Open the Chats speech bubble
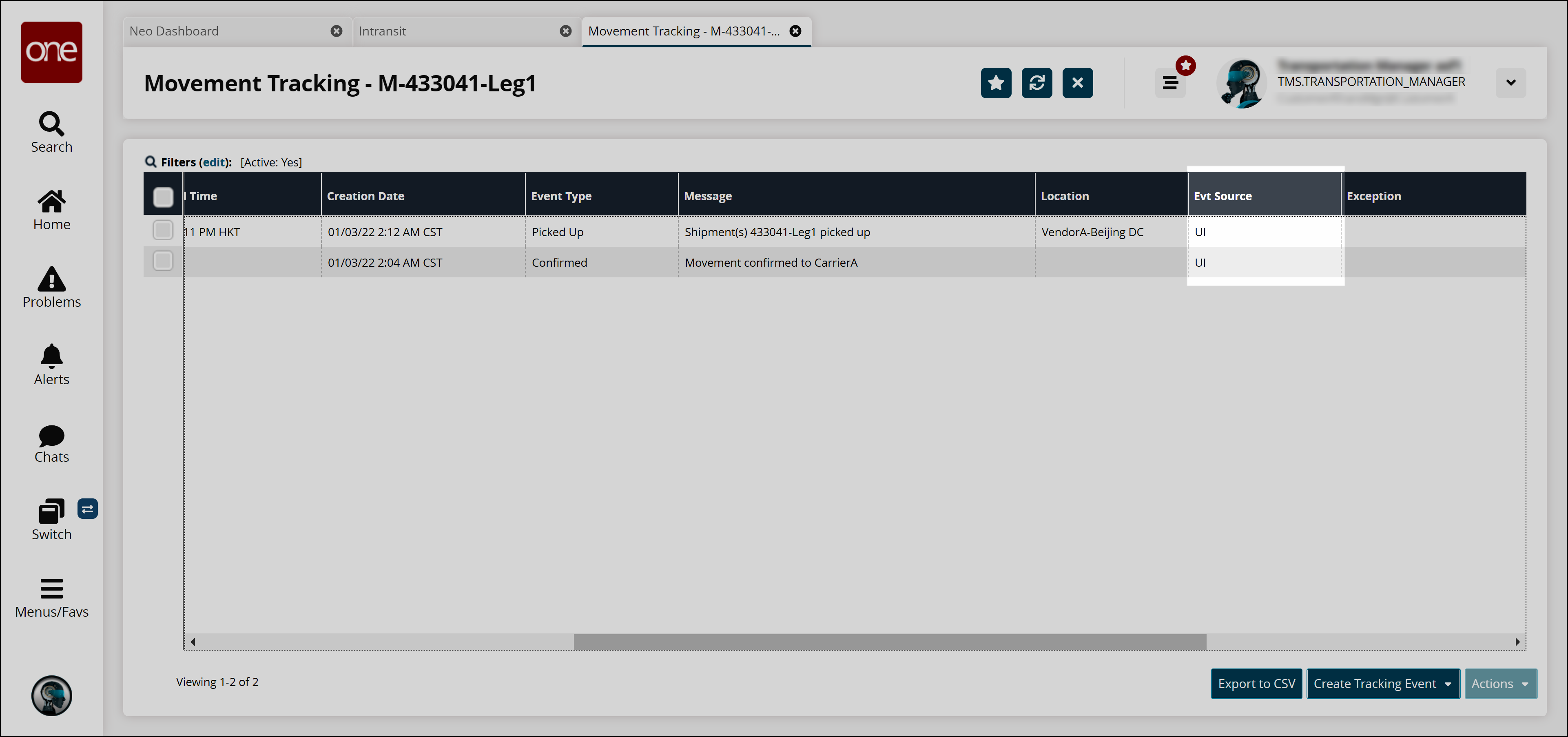The width and height of the screenshot is (1568, 737). coord(51,435)
